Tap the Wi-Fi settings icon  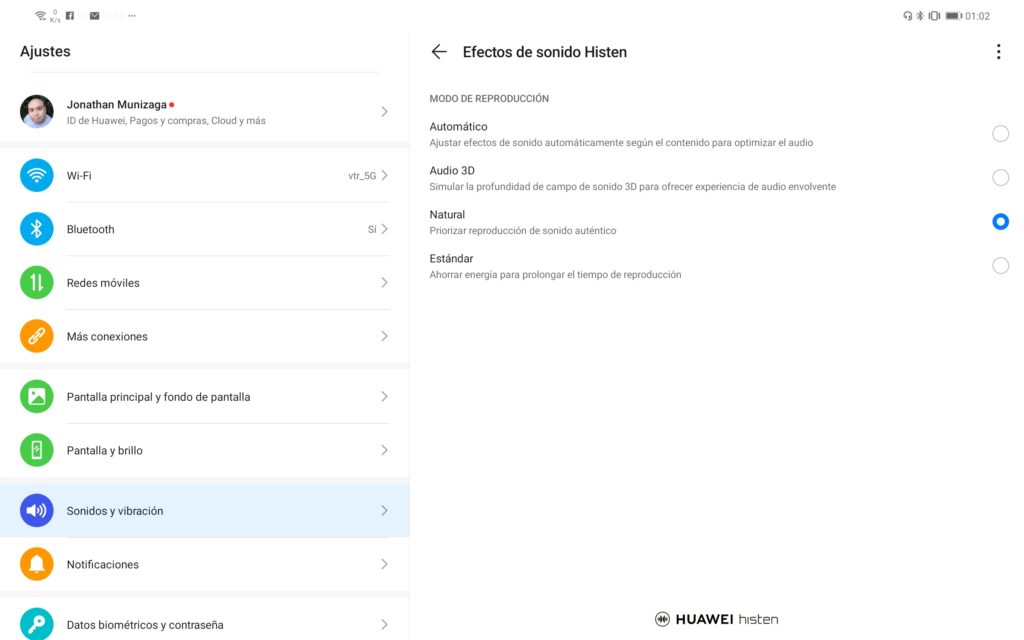37,175
